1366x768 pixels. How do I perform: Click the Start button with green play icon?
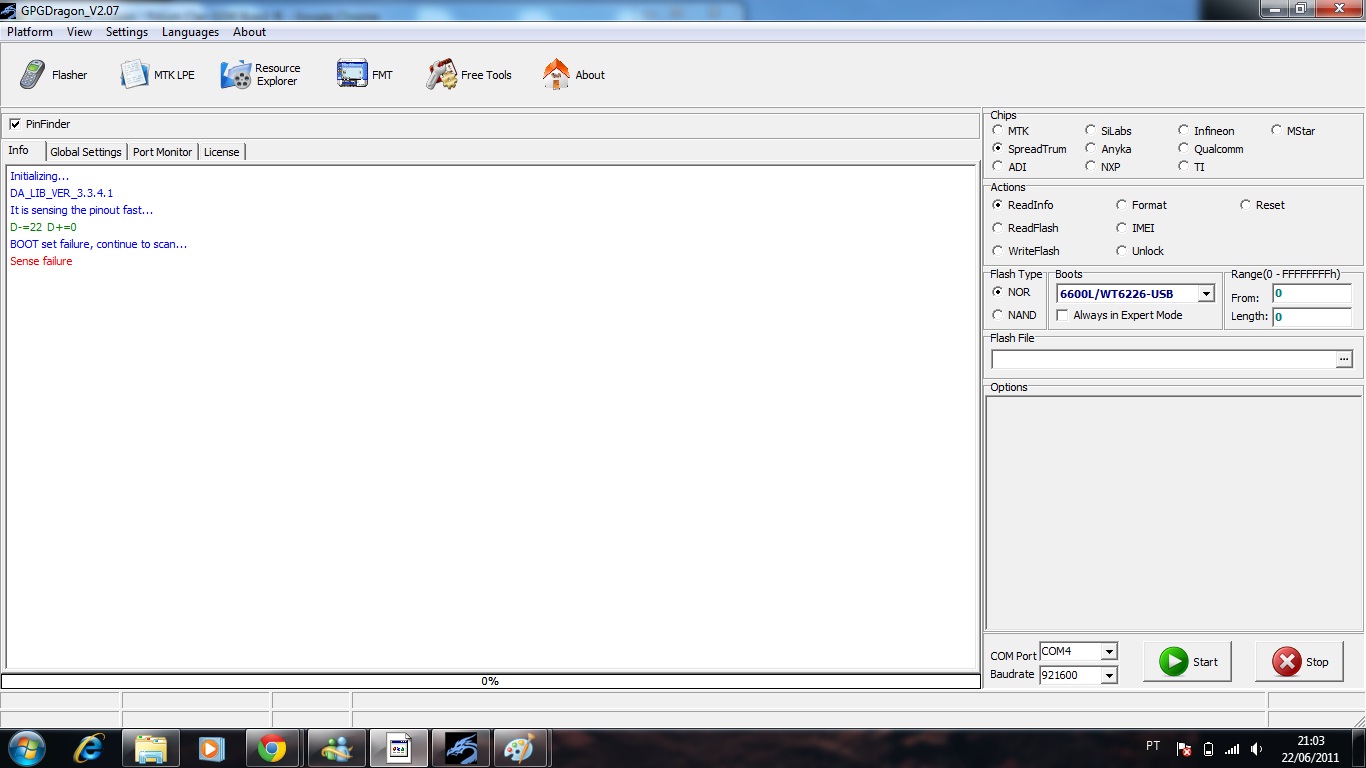click(1187, 662)
